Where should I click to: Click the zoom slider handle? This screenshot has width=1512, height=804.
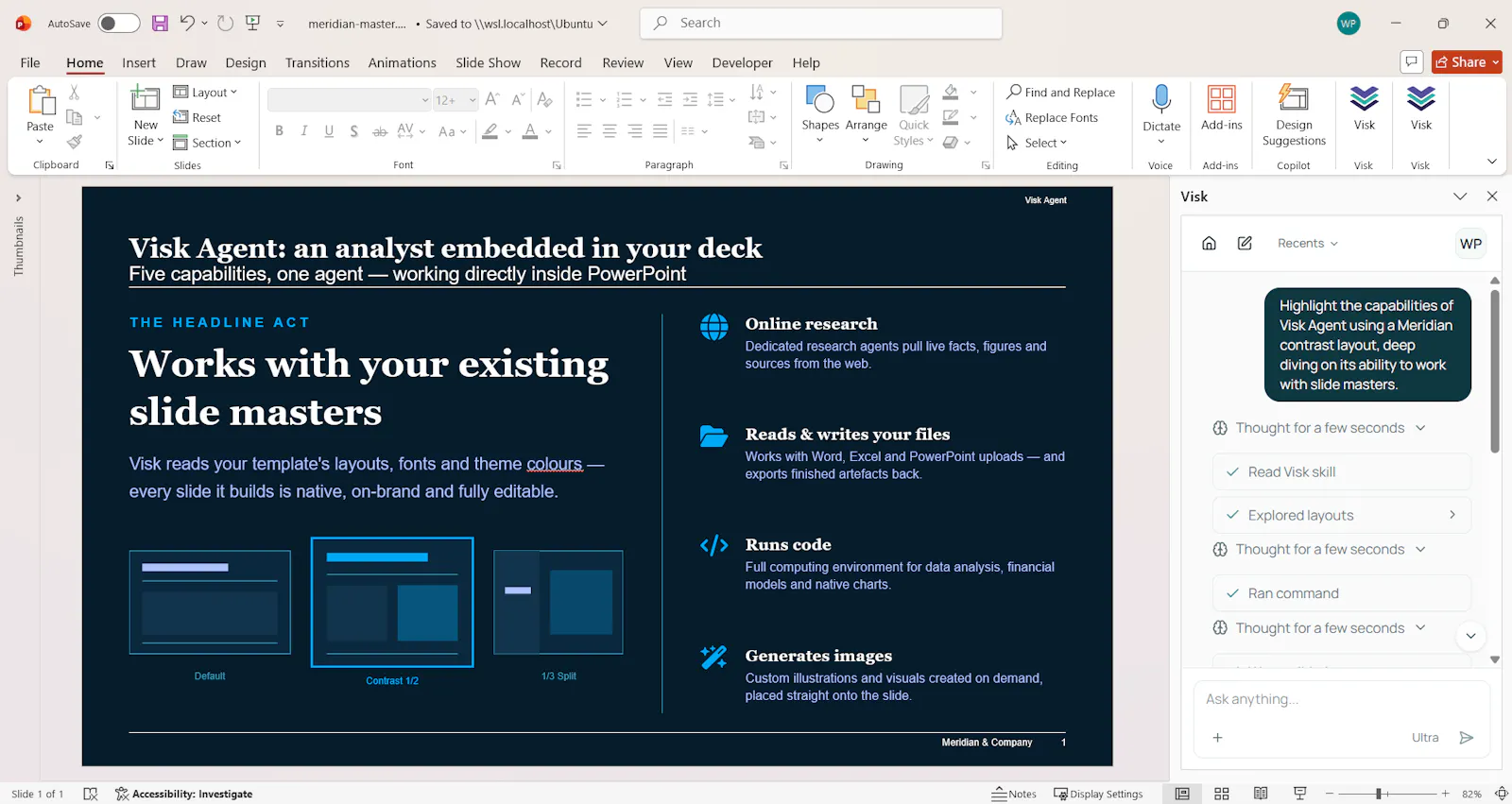pos(1379,794)
